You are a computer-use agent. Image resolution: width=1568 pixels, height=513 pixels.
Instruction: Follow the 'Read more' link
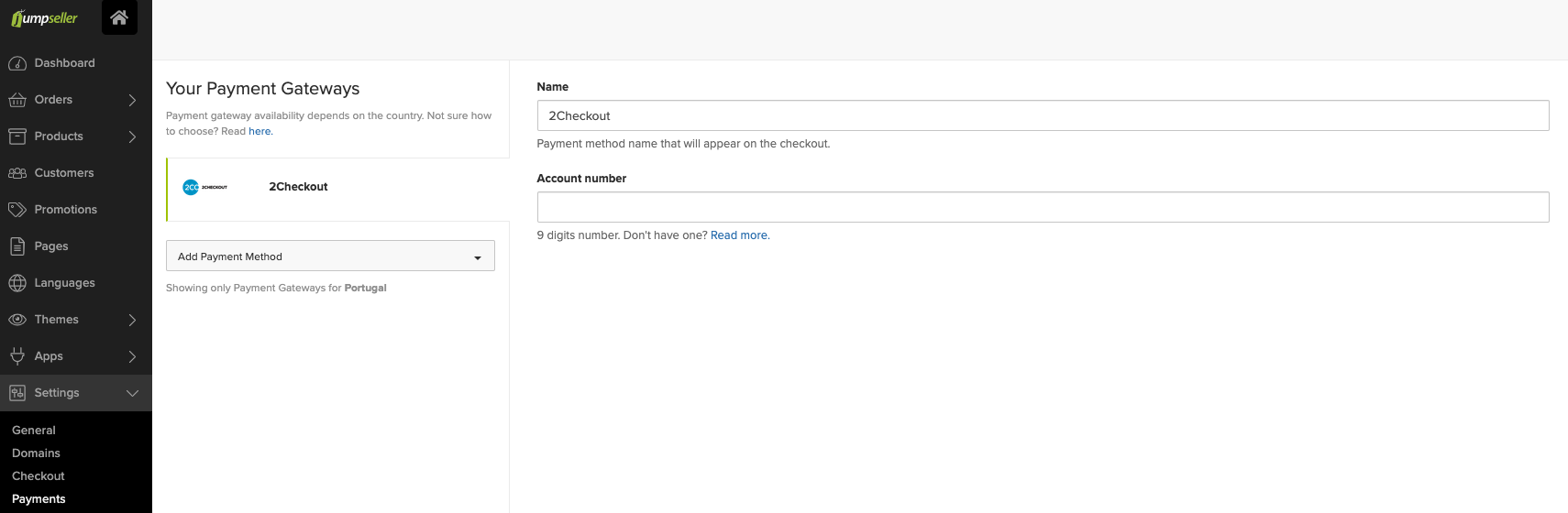click(x=739, y=235)
